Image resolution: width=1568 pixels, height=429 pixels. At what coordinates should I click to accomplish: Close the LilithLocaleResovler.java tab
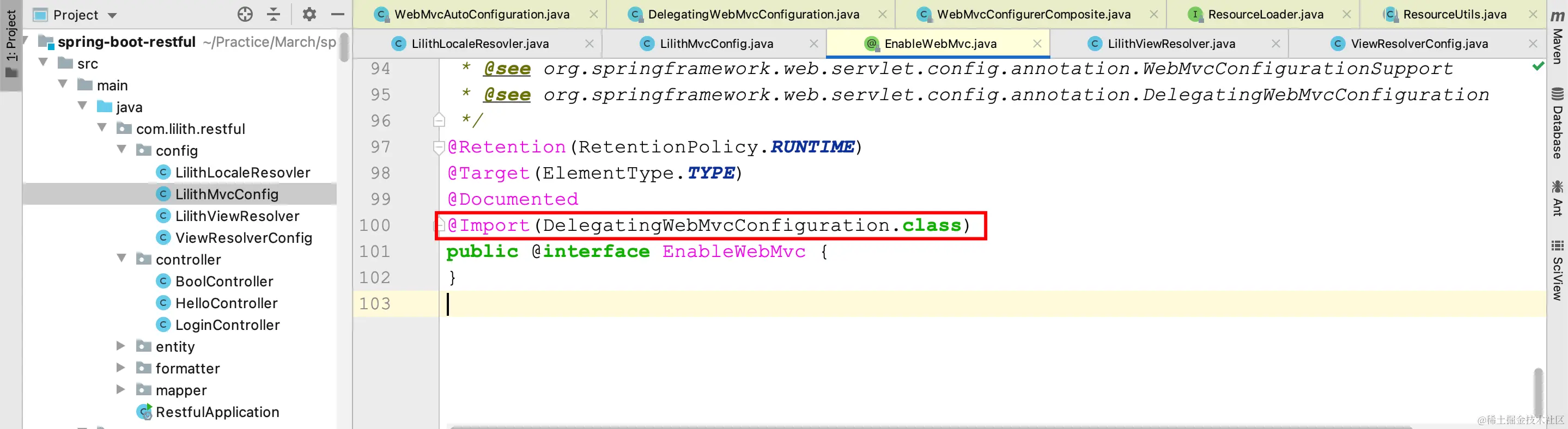(589, 44)
